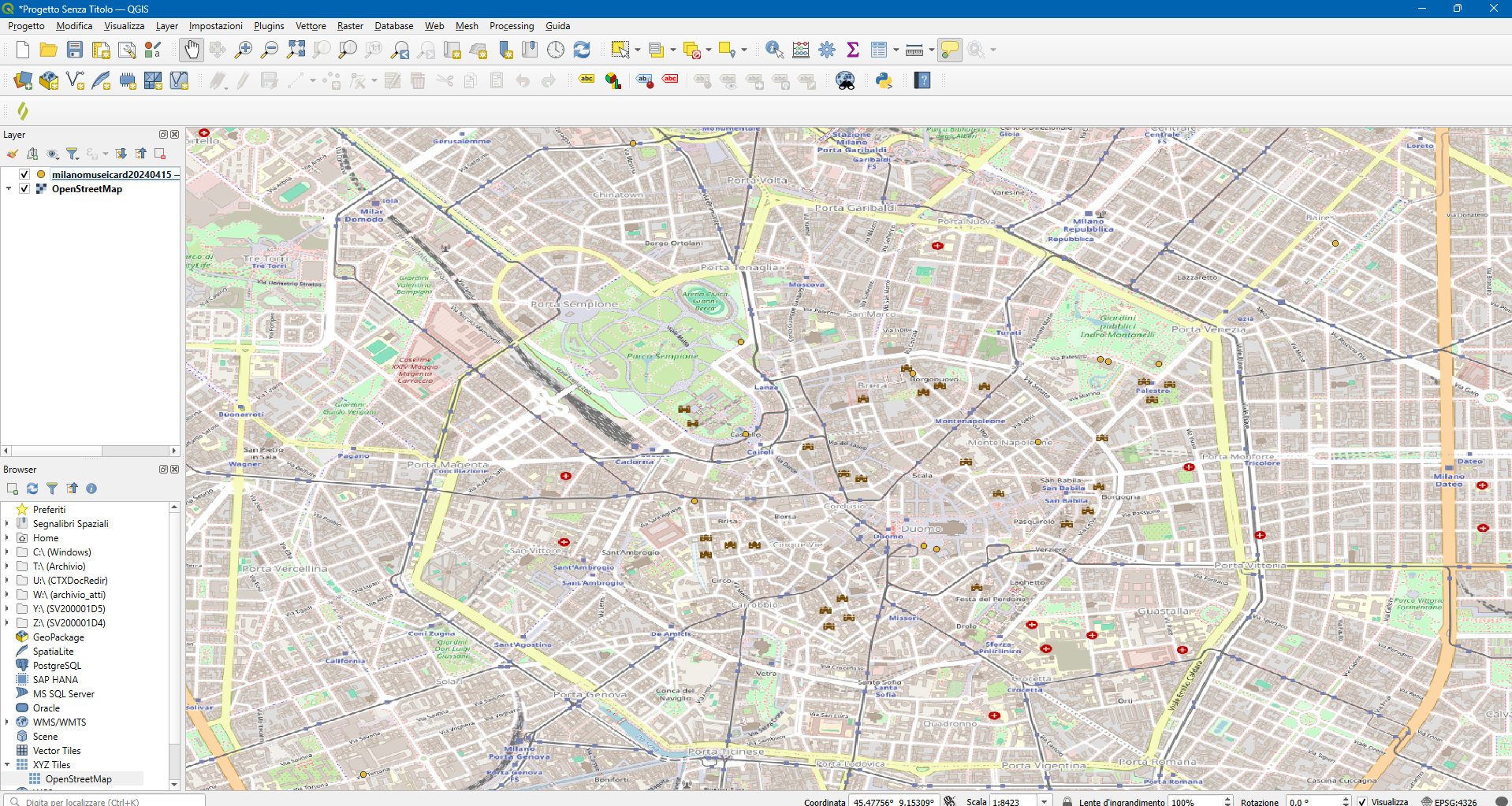Open the Processing Toolbox gear icon

point(827,50)
